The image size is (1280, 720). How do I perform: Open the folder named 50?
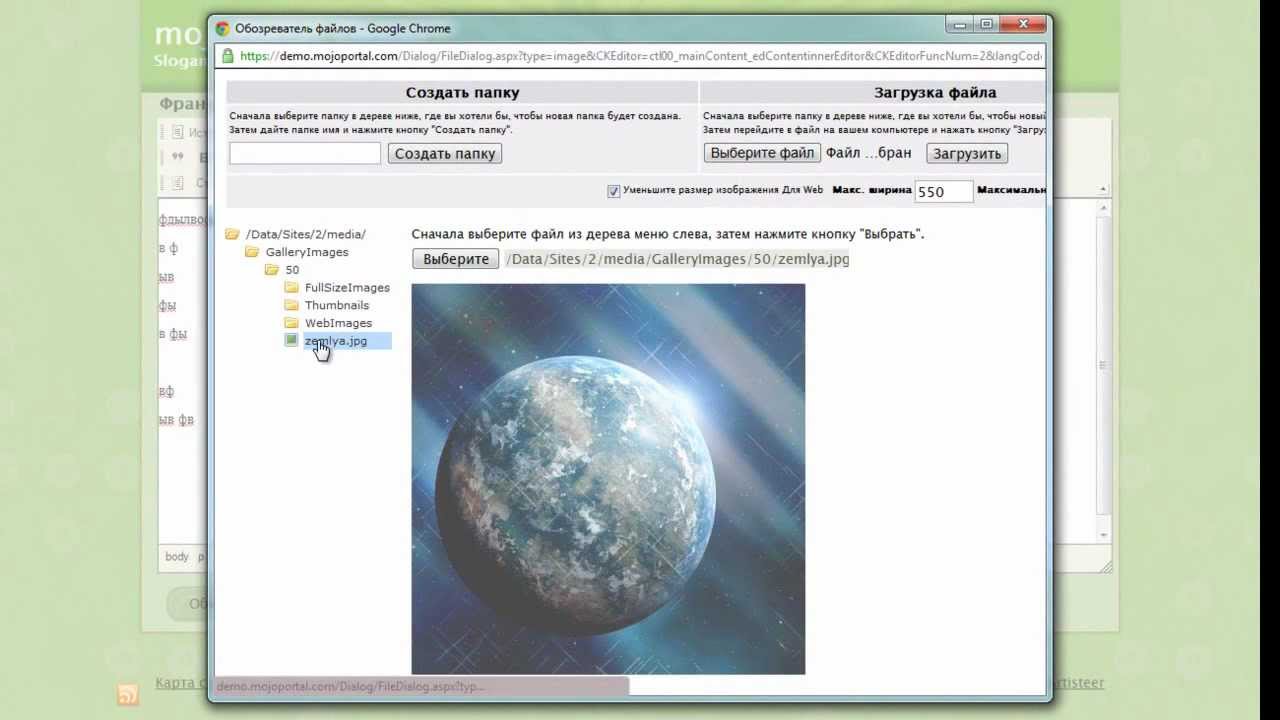click(x=292, y=270)
